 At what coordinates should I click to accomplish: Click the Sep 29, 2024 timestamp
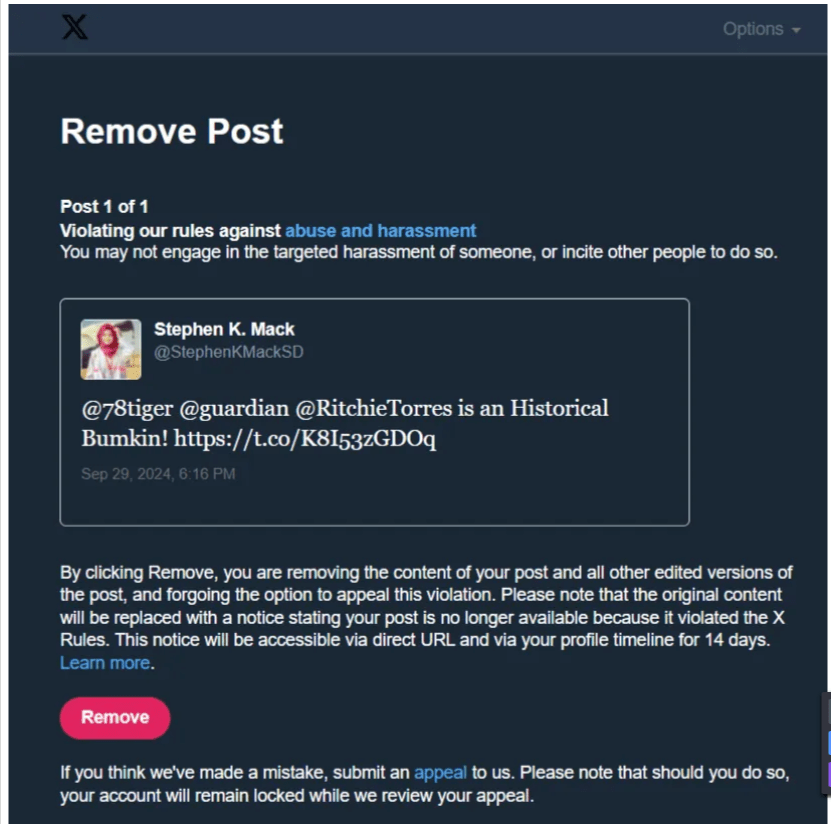158,474
